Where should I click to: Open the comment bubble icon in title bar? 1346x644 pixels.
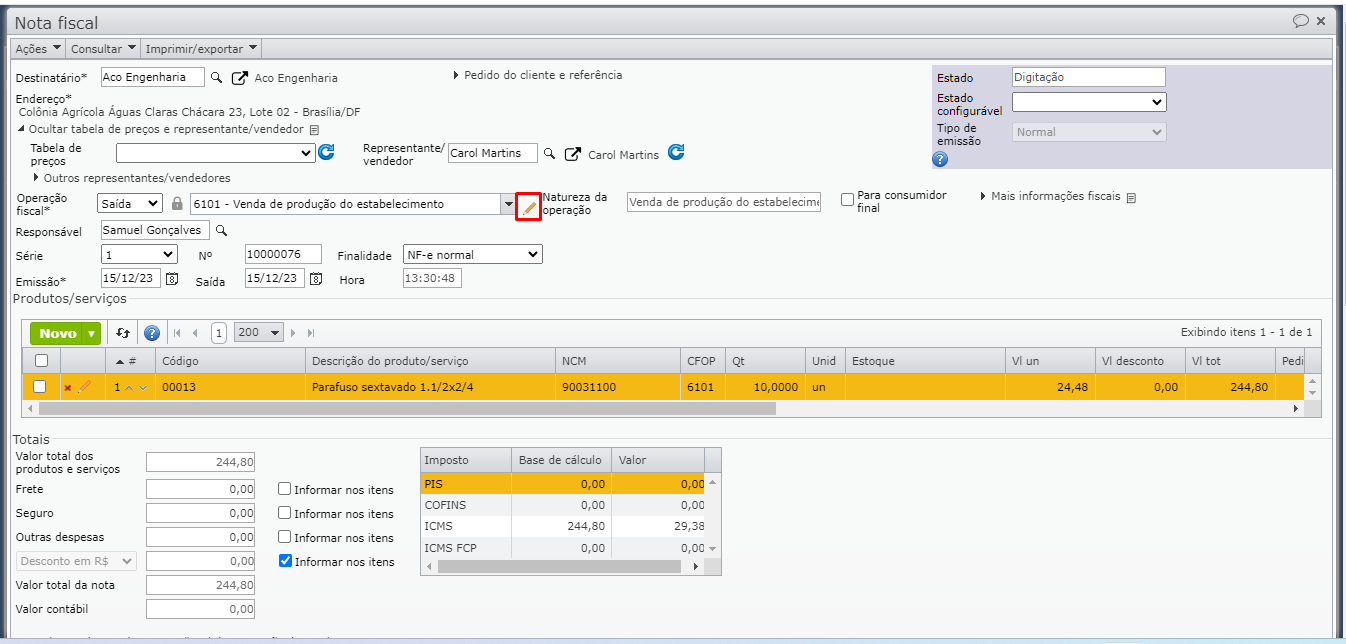(x=1301, y=20)
